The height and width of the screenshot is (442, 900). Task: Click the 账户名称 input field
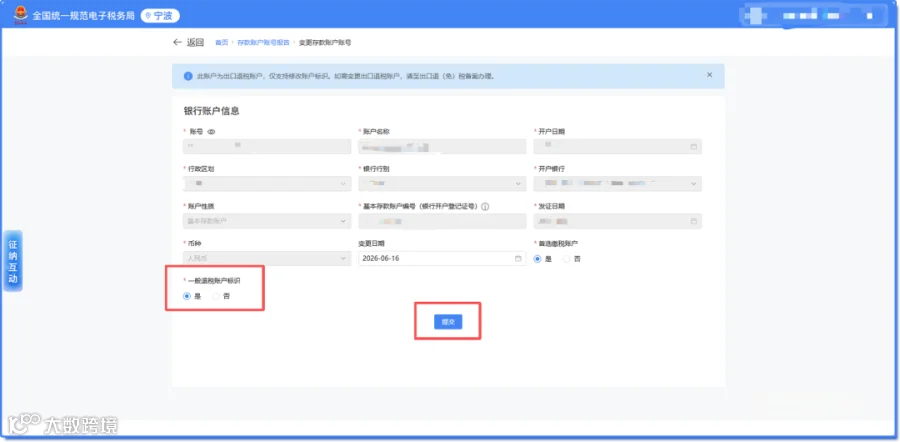pyautogui.click(x=442, y=147)
